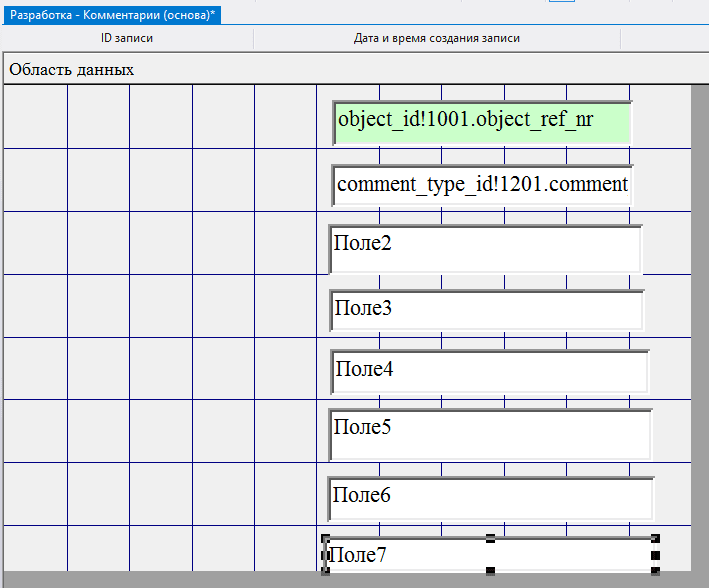The height and width of the screenshot is (588, 709).
Task: Click bottom-right resize handle of Поле7
Action: [x=656, y=571]
